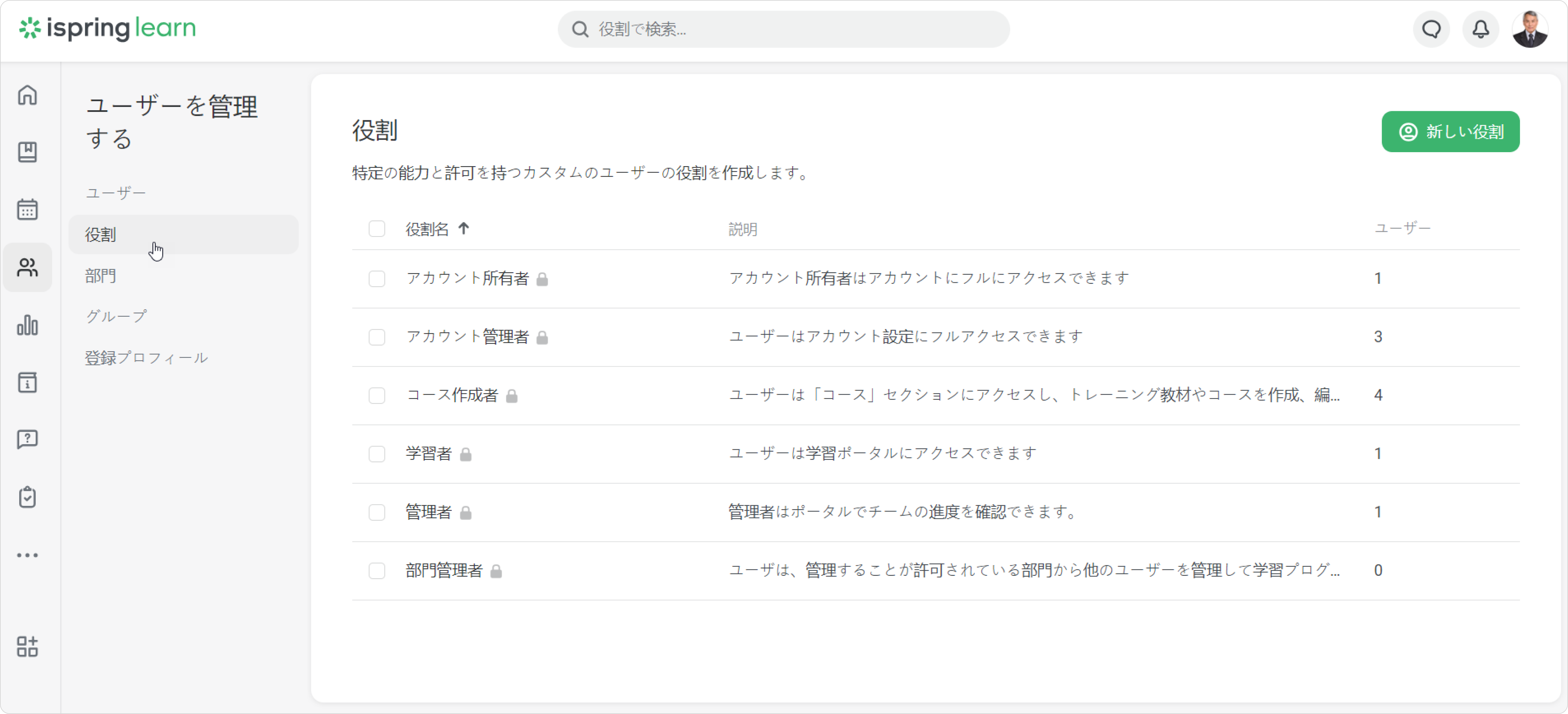
Task: Open the course catalog bookmark icon
Action: [27, 152]
